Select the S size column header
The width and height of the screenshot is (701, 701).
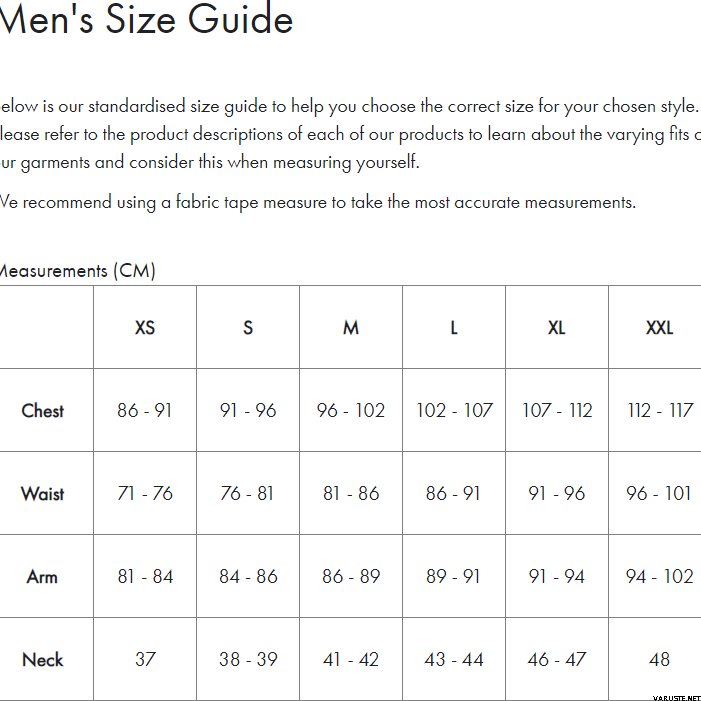tap(248, 328)
